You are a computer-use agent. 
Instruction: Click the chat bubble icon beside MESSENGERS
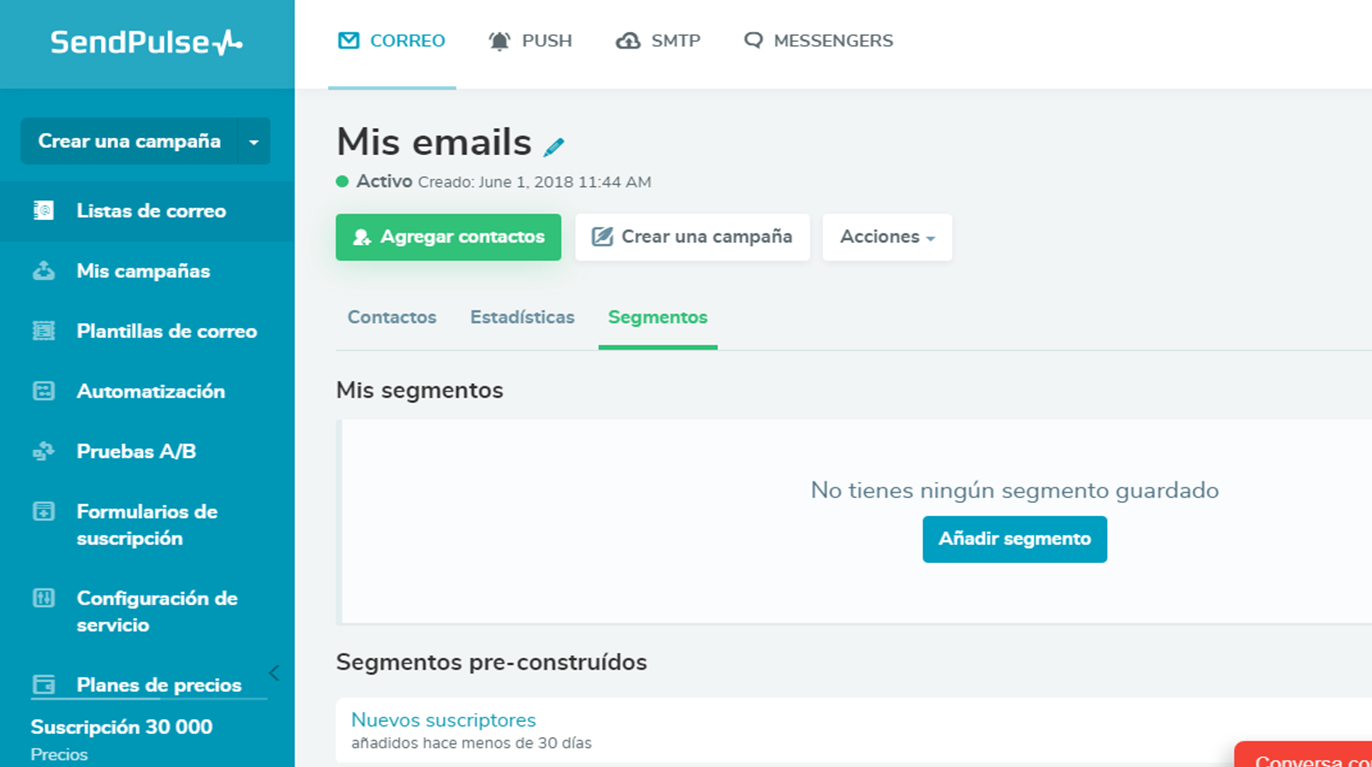[753, 41]
